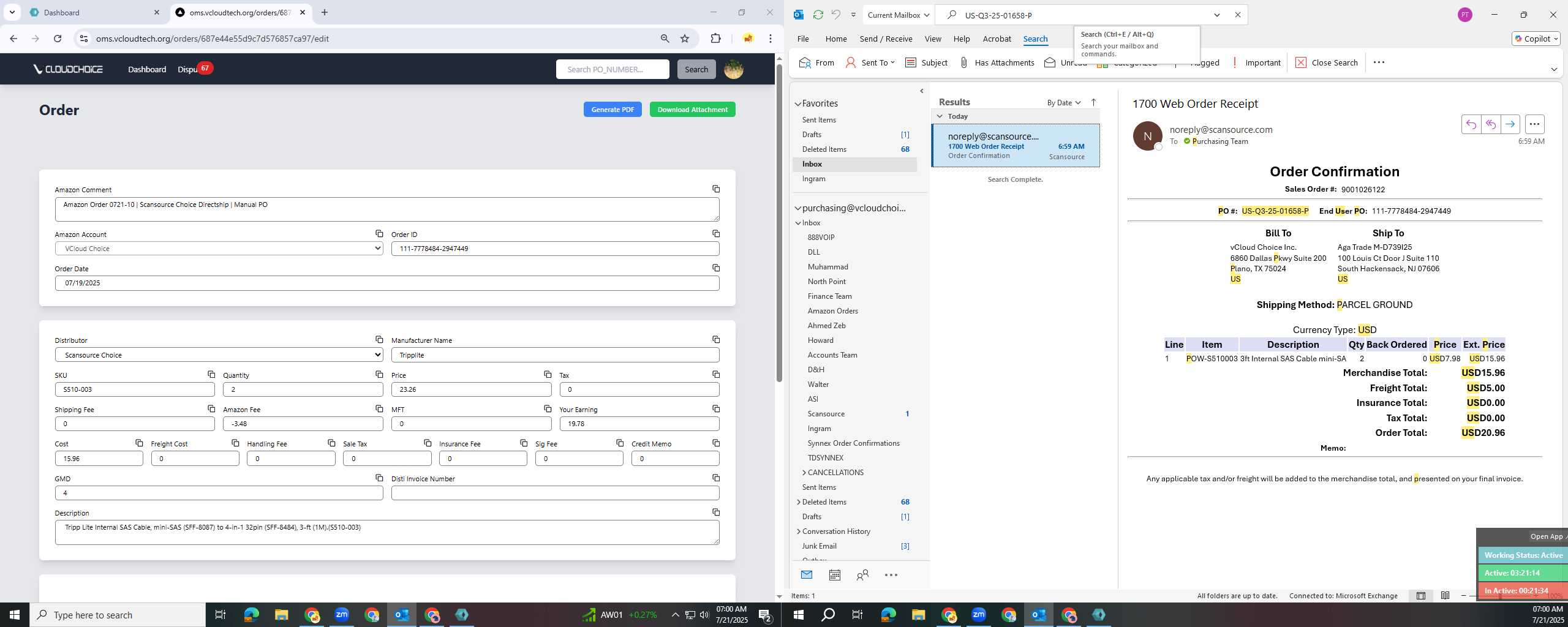Switch to the Outlook View tab
1568x627 pixels.
[932, 39]
